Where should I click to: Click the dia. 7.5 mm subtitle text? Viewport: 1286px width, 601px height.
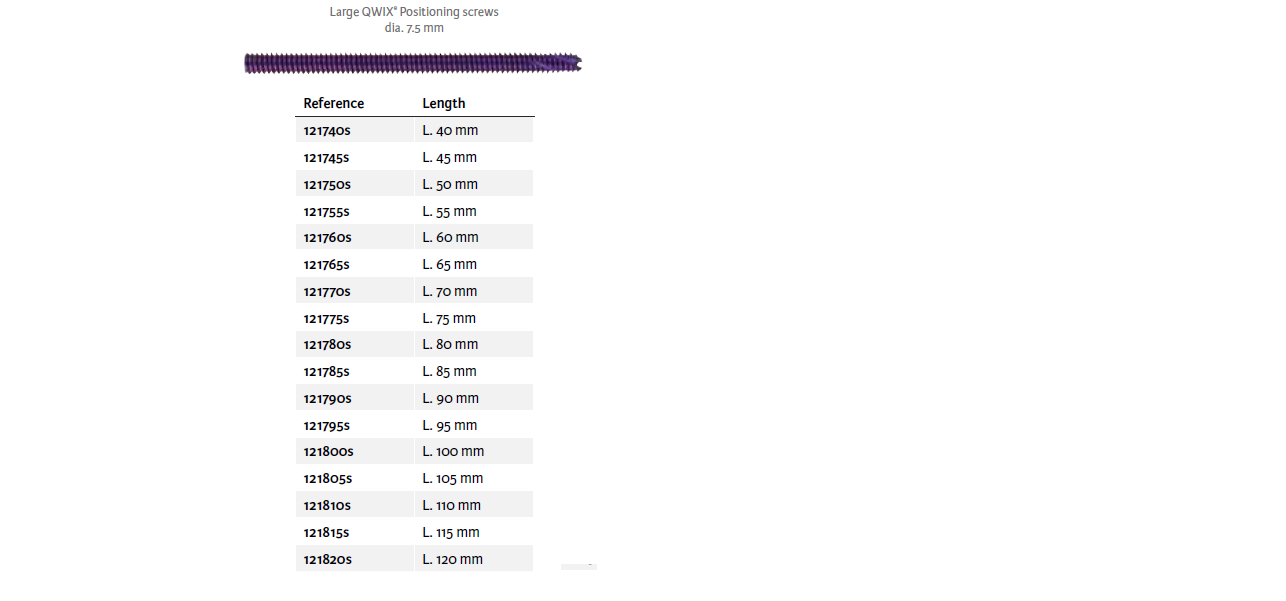(414, 28)
